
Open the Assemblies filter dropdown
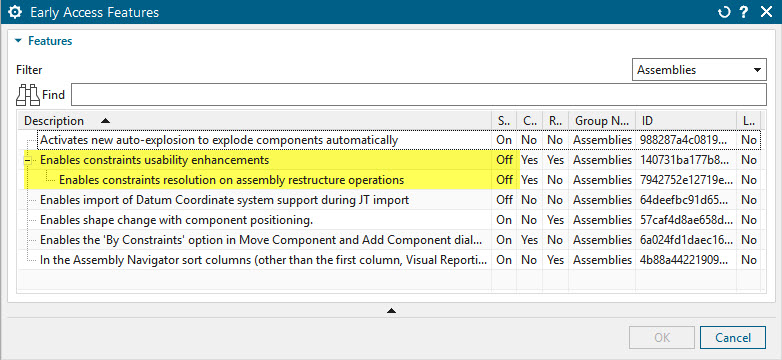click(699, 70)
